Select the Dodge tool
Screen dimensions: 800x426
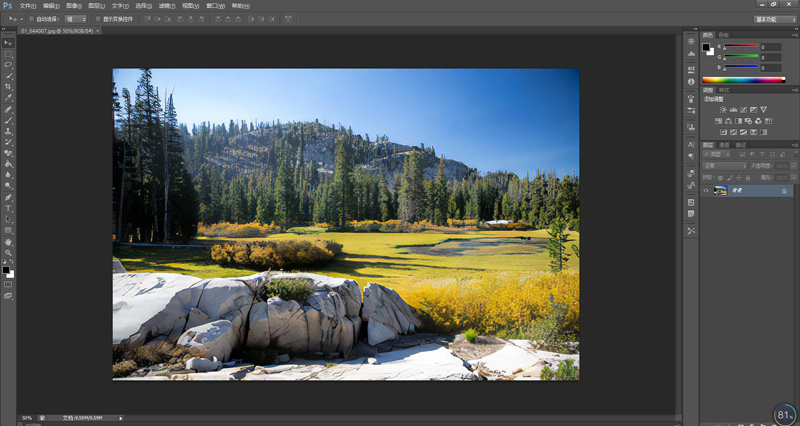[8, 186]
